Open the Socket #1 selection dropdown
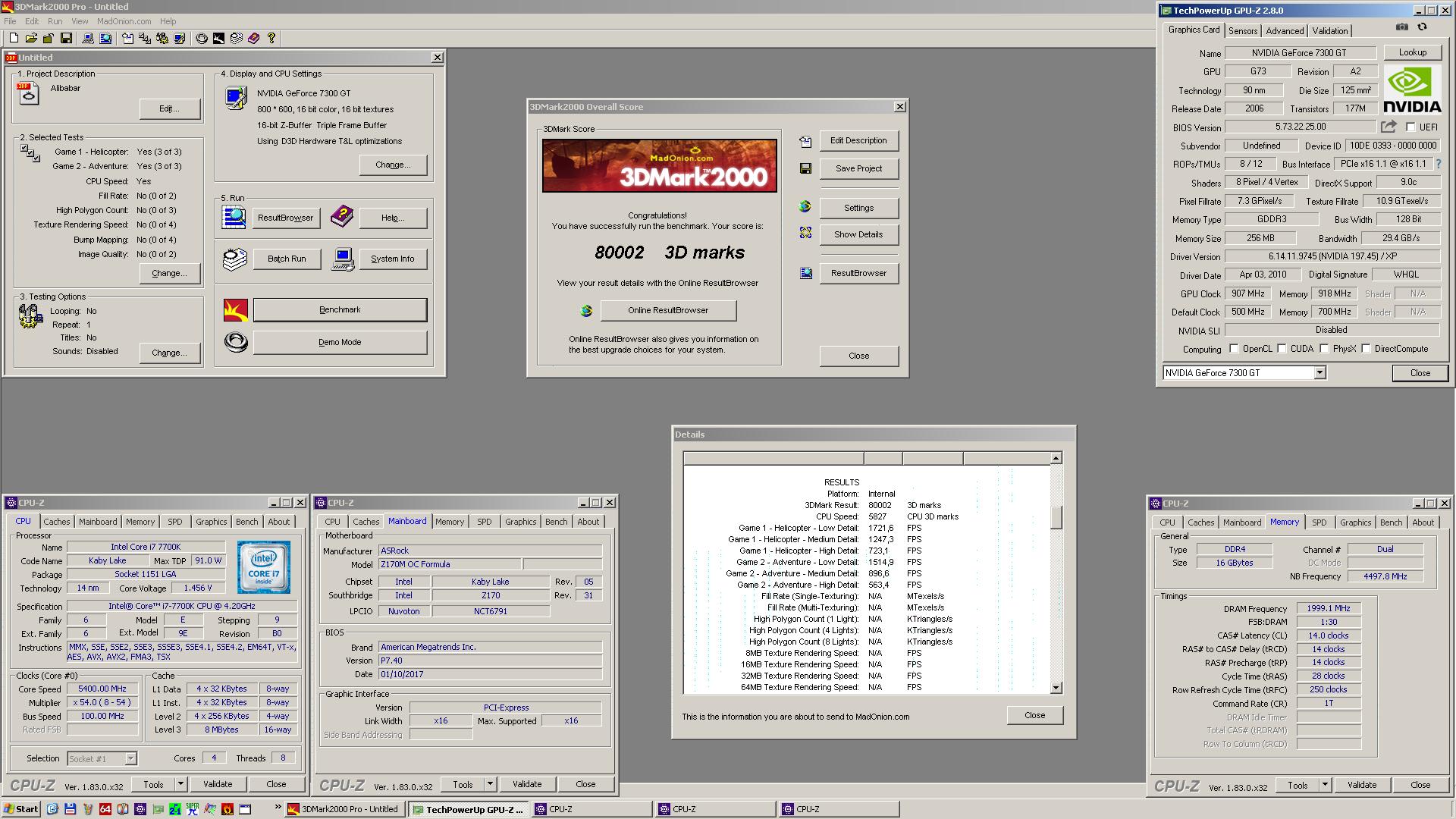The height and width of the screenshot is (819, 1456). (x=130, y=758)
